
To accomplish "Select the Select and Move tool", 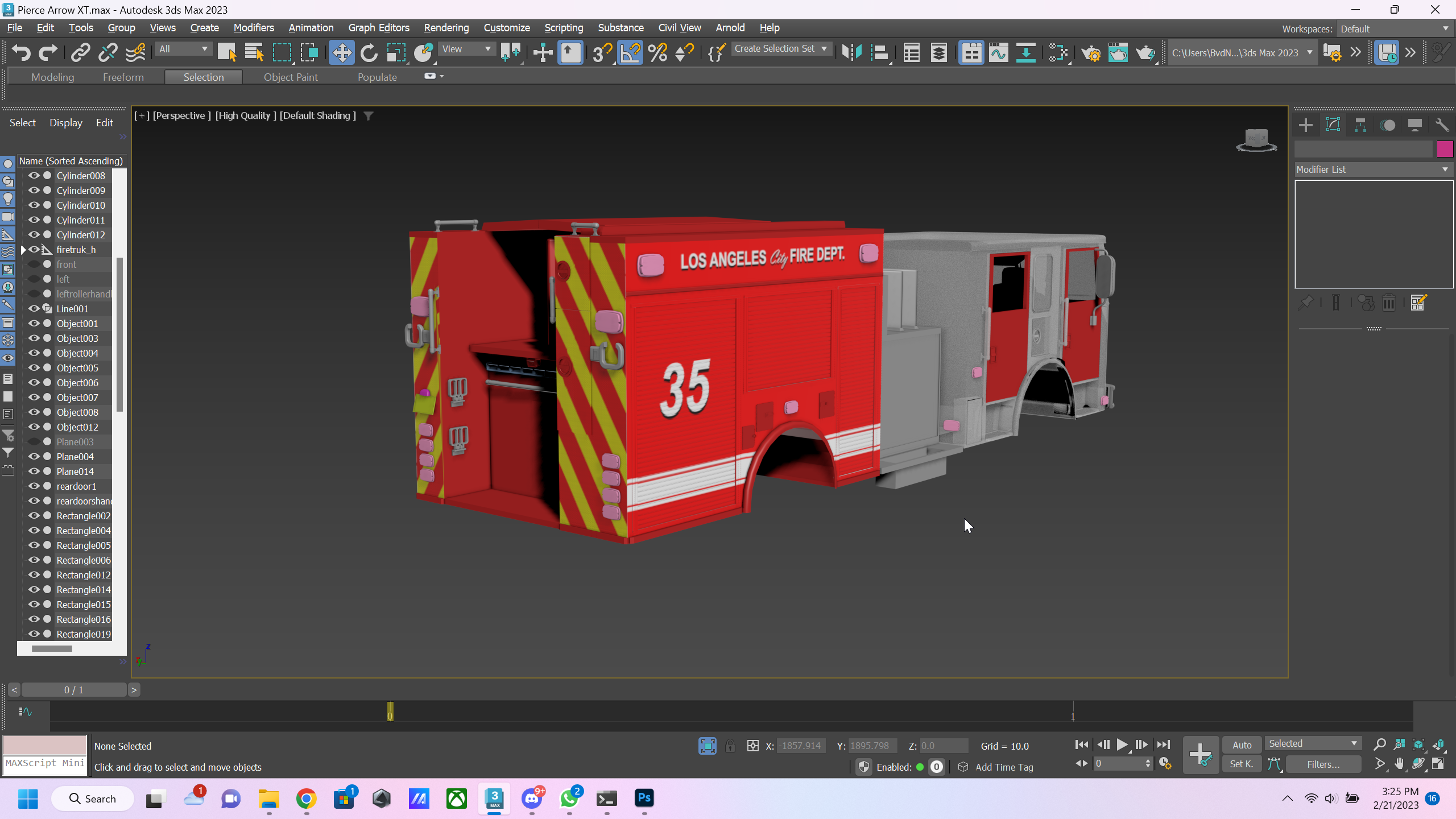I will click(341, 53).
